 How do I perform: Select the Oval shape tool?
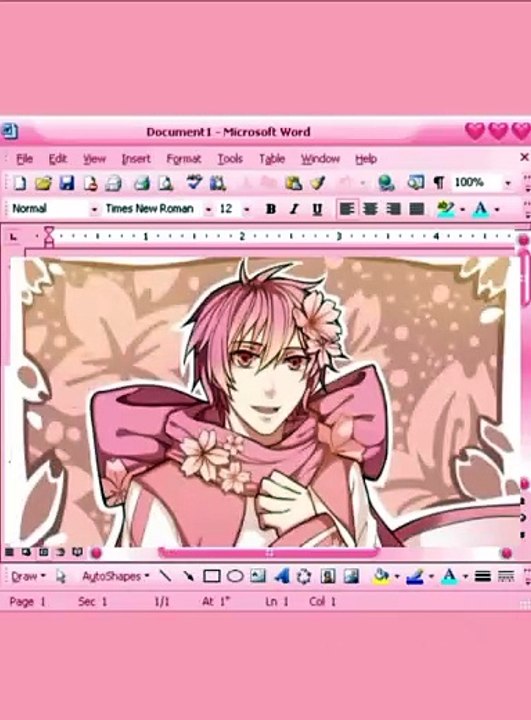pos(235,576)
